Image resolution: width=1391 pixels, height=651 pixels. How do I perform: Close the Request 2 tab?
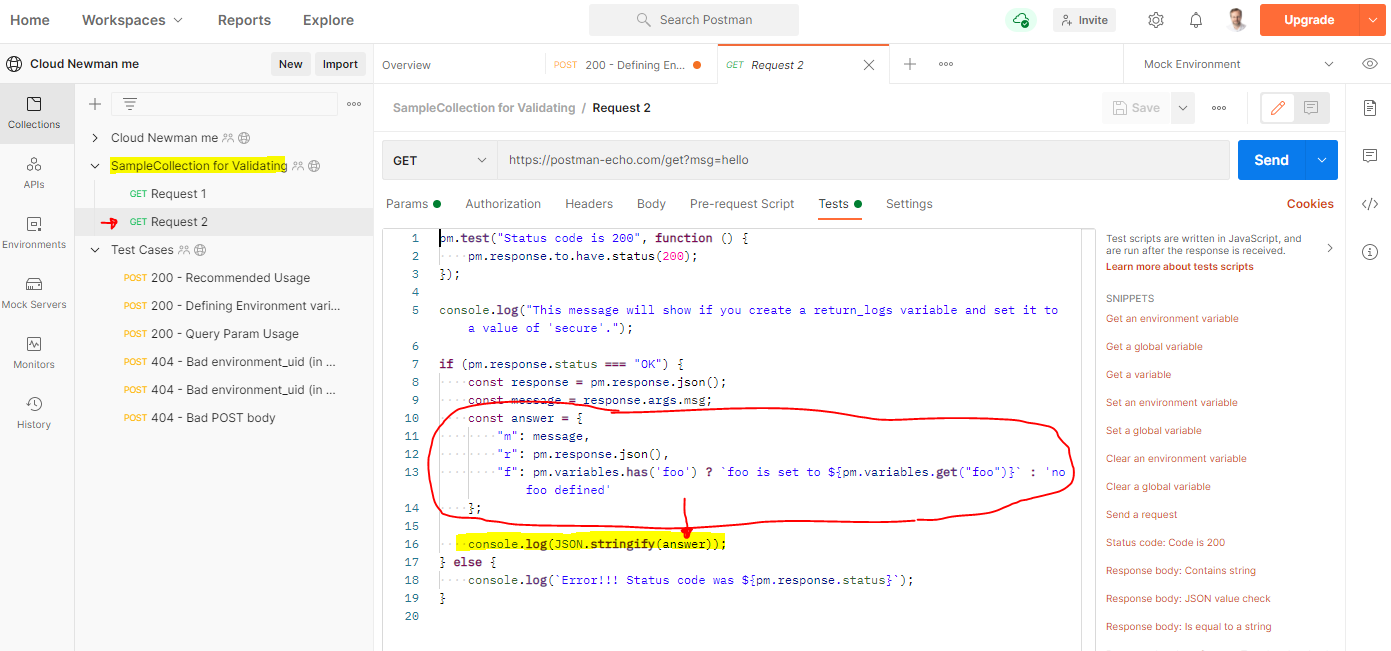[869, 65]
